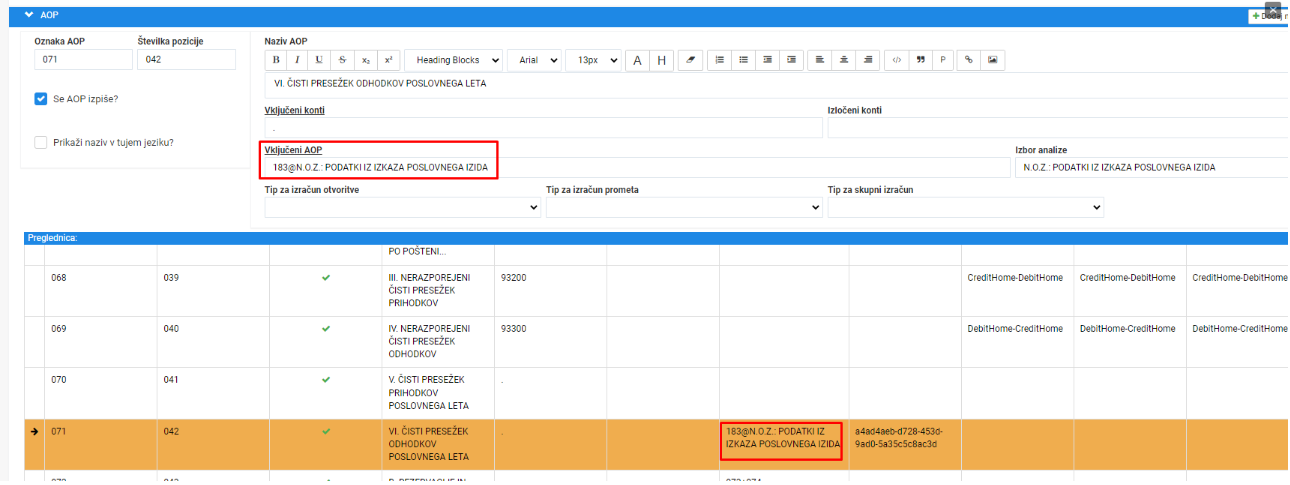
Task: Click the Oznaka AOP field containing 071
Action: [x=83, y=60]
